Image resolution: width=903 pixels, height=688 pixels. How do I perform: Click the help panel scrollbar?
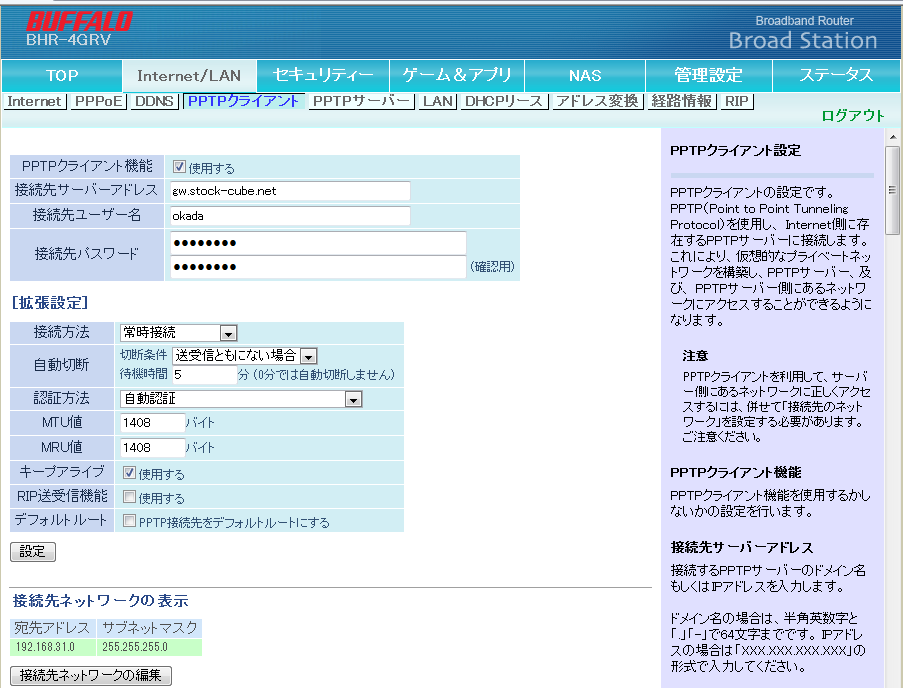coord(892,400)
